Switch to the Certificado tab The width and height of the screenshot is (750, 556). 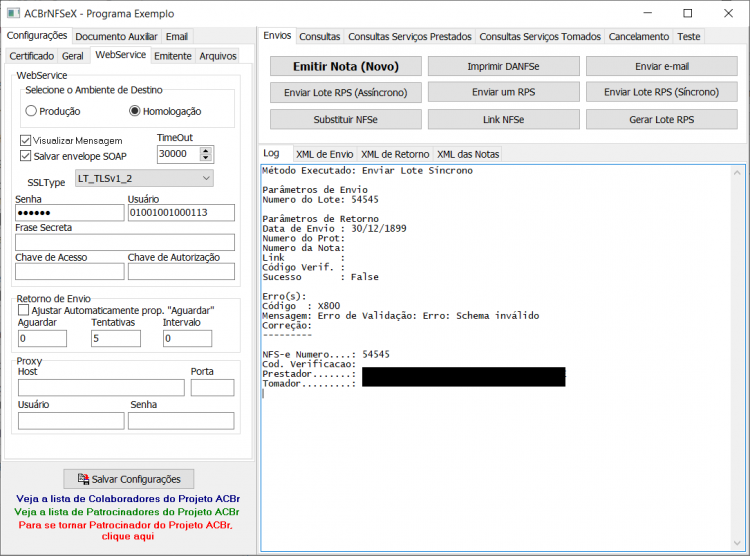[x=32, y=56]
